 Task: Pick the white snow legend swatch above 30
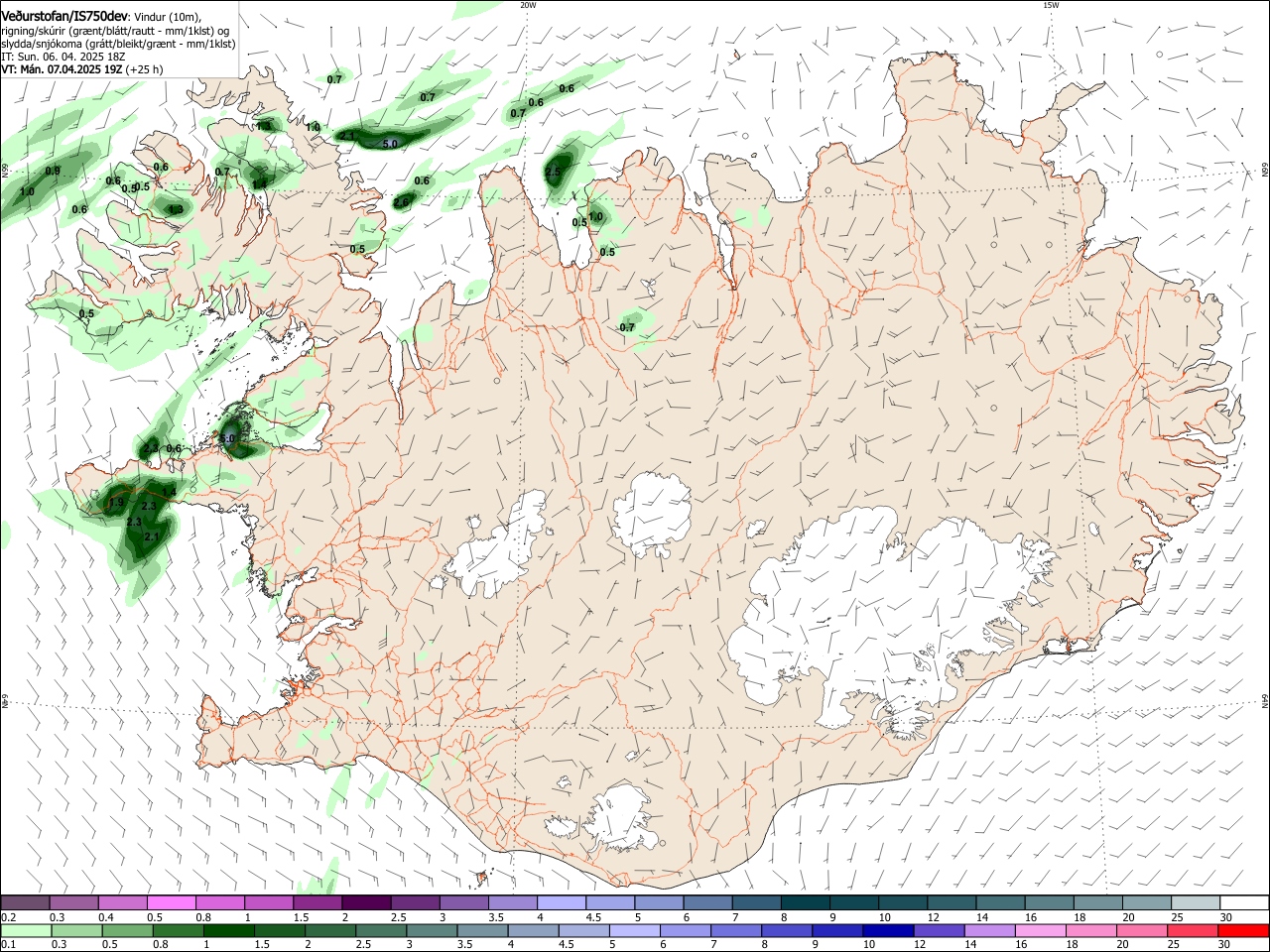click(1244, 902)
